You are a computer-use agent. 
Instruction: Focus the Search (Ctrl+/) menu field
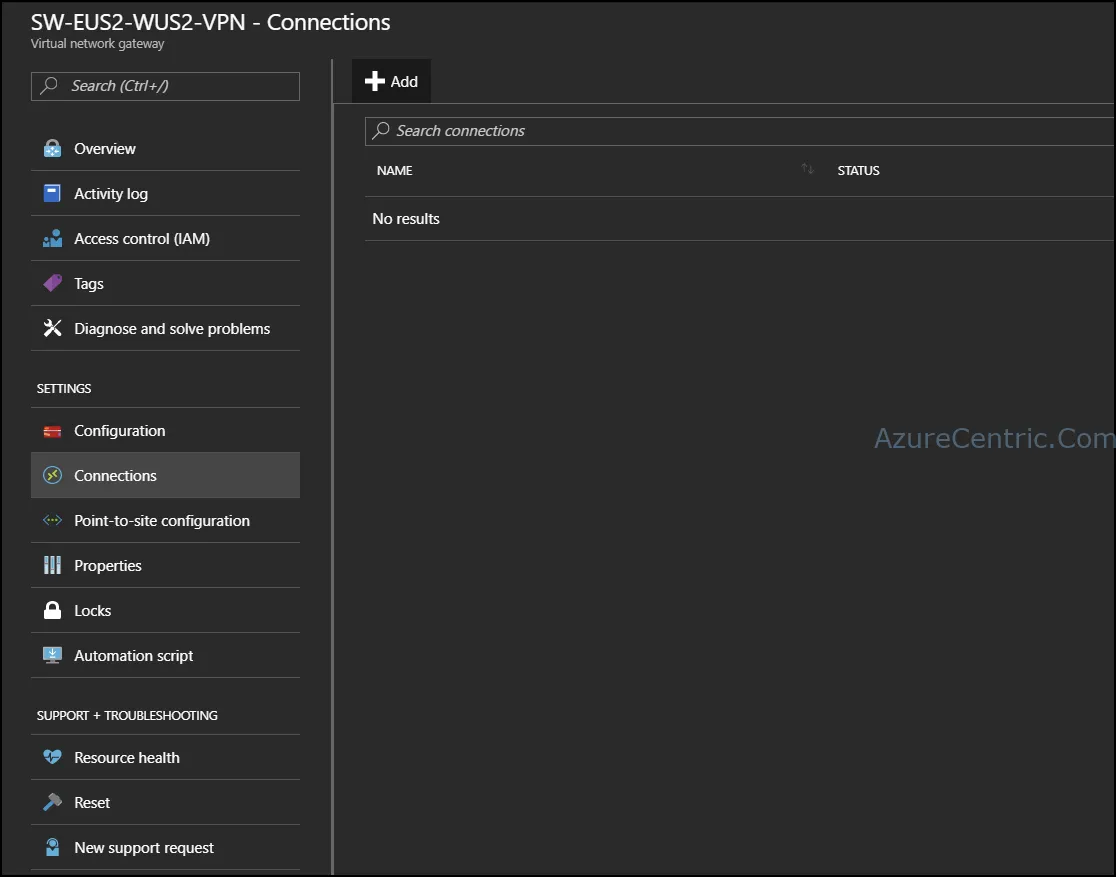[x=165, y=86]
